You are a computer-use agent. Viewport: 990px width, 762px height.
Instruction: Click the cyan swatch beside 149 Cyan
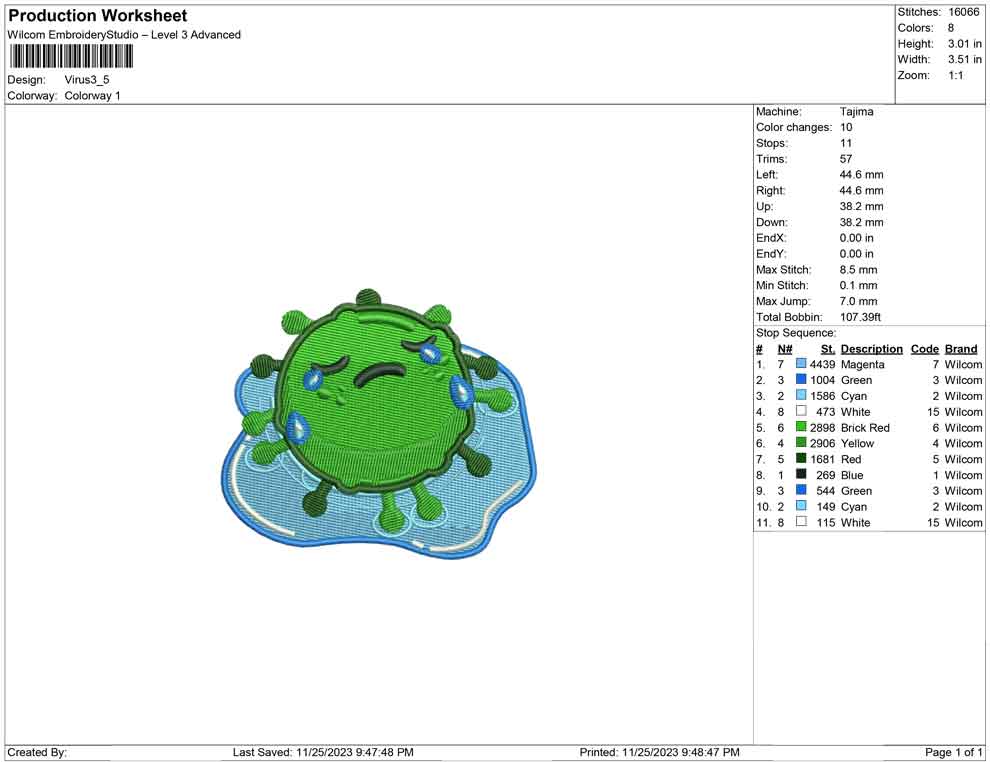click(801, 506)
